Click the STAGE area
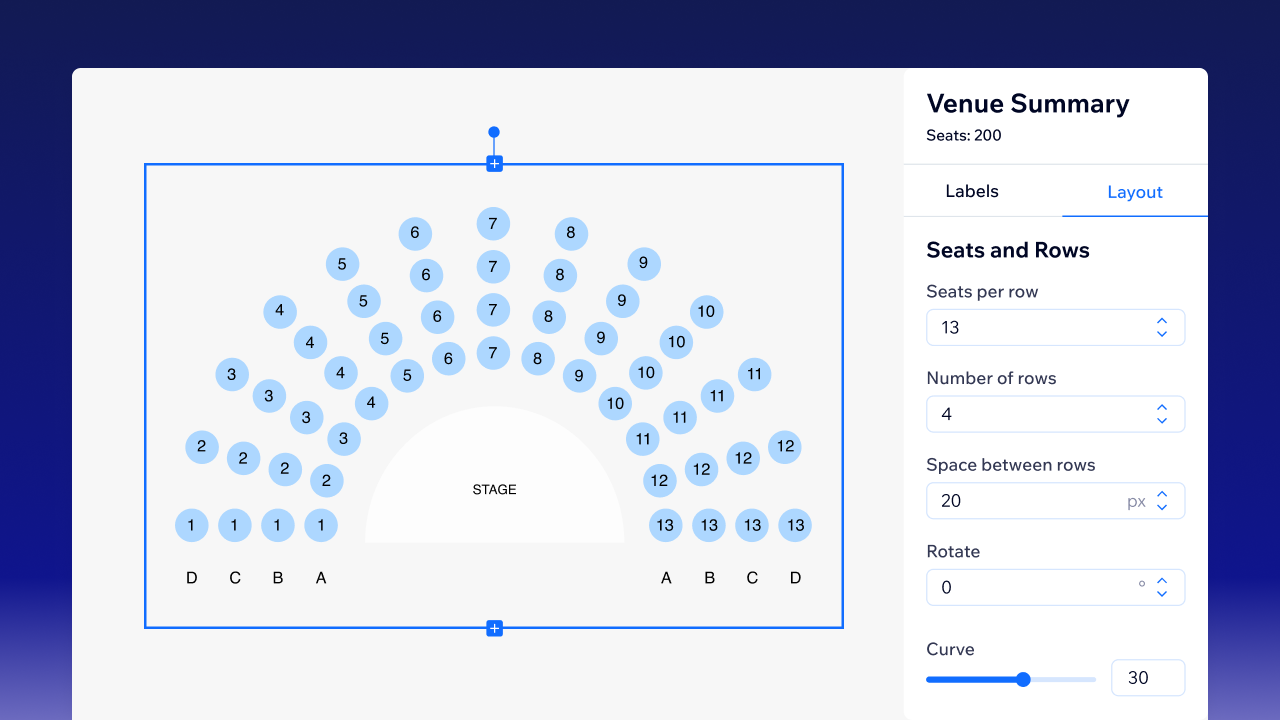The width and height of the screenshot is (1280, 720). pyautogui.click(x=494, y=489)
